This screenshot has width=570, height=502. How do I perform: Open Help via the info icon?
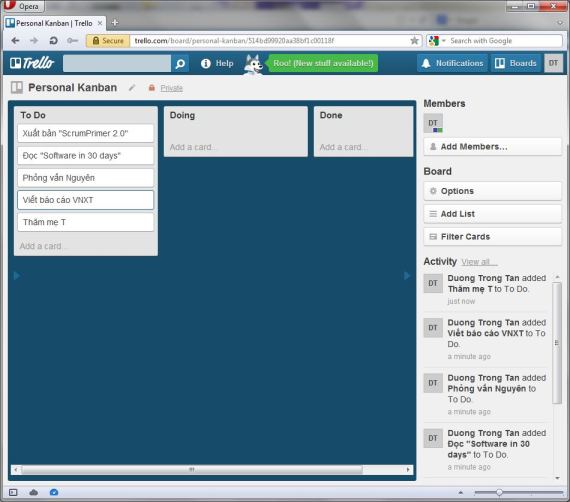(206, 64)
